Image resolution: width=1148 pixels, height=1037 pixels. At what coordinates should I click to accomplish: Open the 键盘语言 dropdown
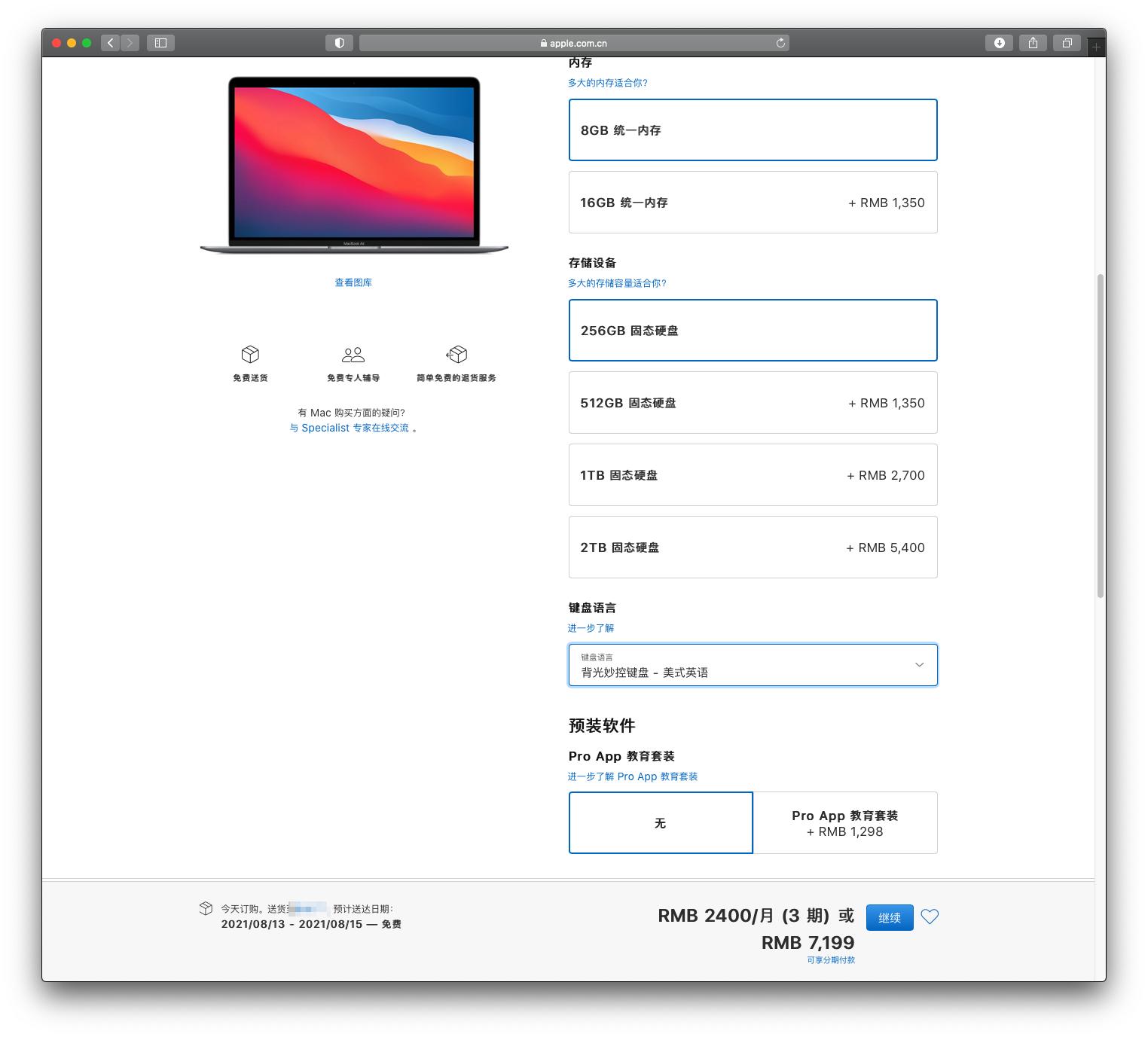[753, 665]
